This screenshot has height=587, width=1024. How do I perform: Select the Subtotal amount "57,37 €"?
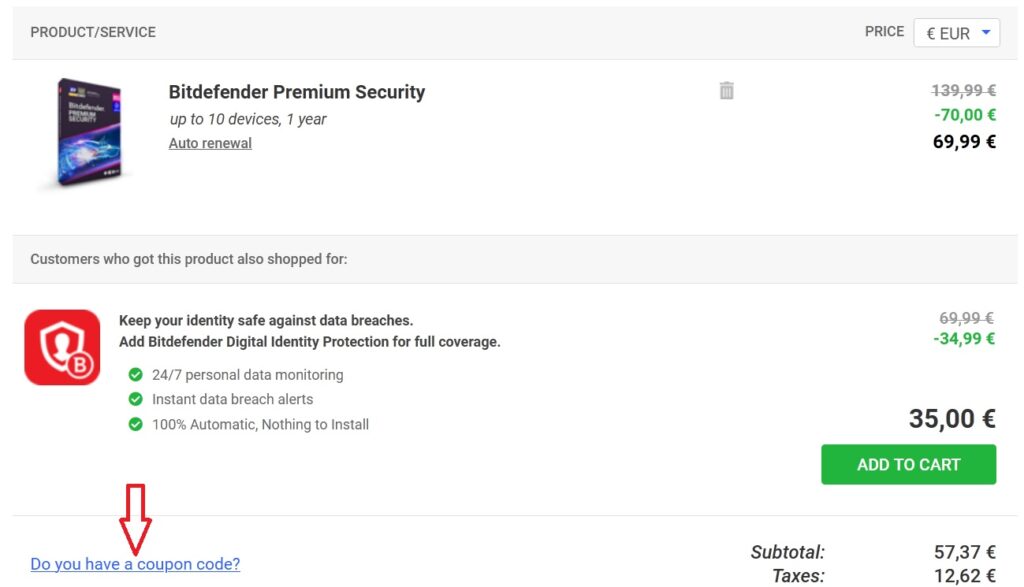(x=962, y=551)
